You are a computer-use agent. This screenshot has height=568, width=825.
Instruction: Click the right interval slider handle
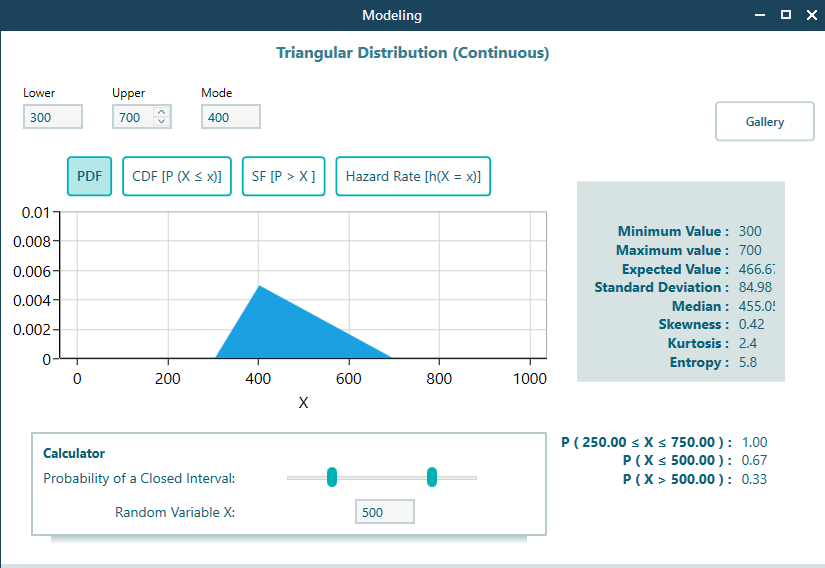tap(432, 478)
